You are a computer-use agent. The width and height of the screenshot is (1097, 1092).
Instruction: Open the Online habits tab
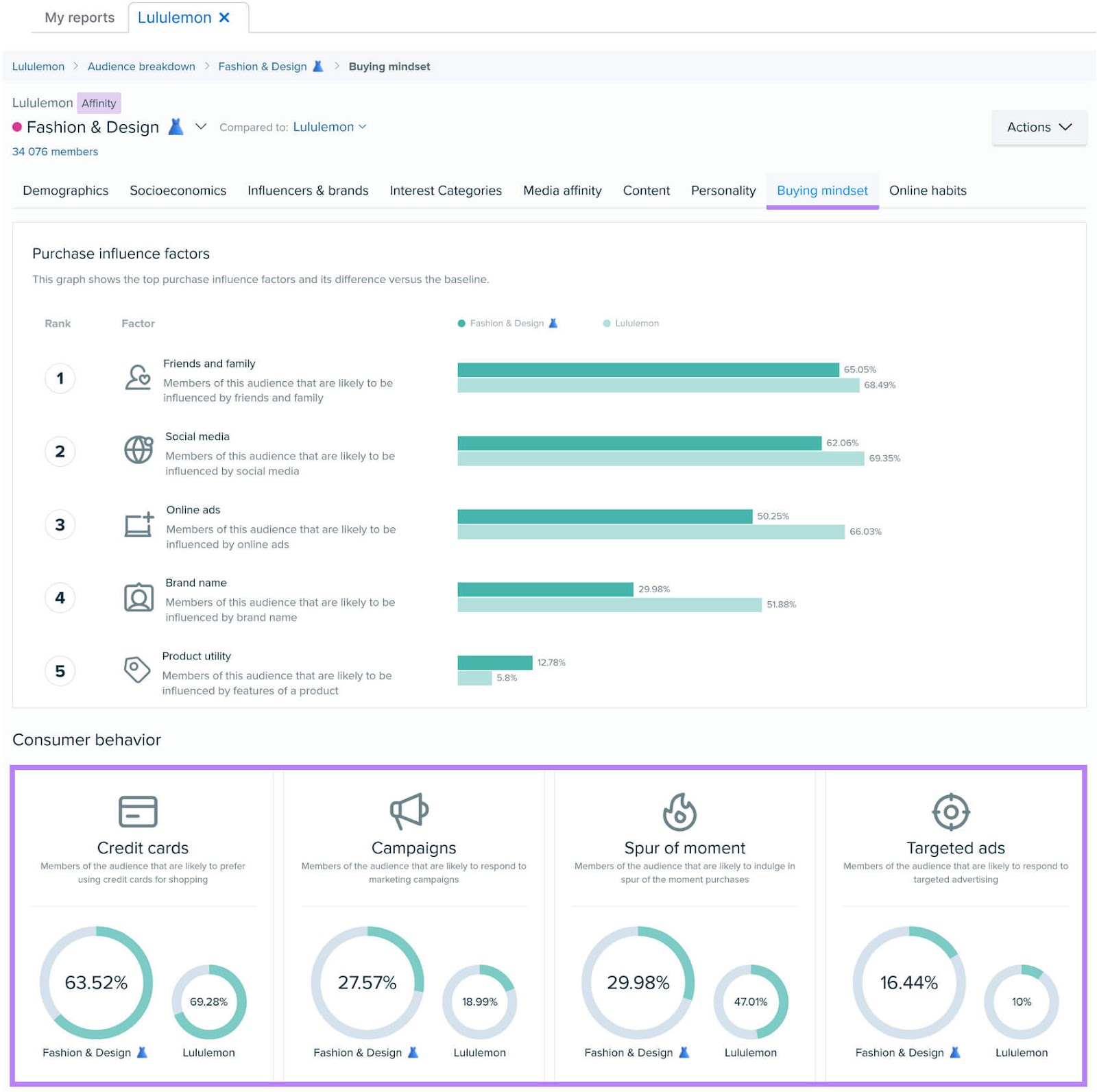927,191
